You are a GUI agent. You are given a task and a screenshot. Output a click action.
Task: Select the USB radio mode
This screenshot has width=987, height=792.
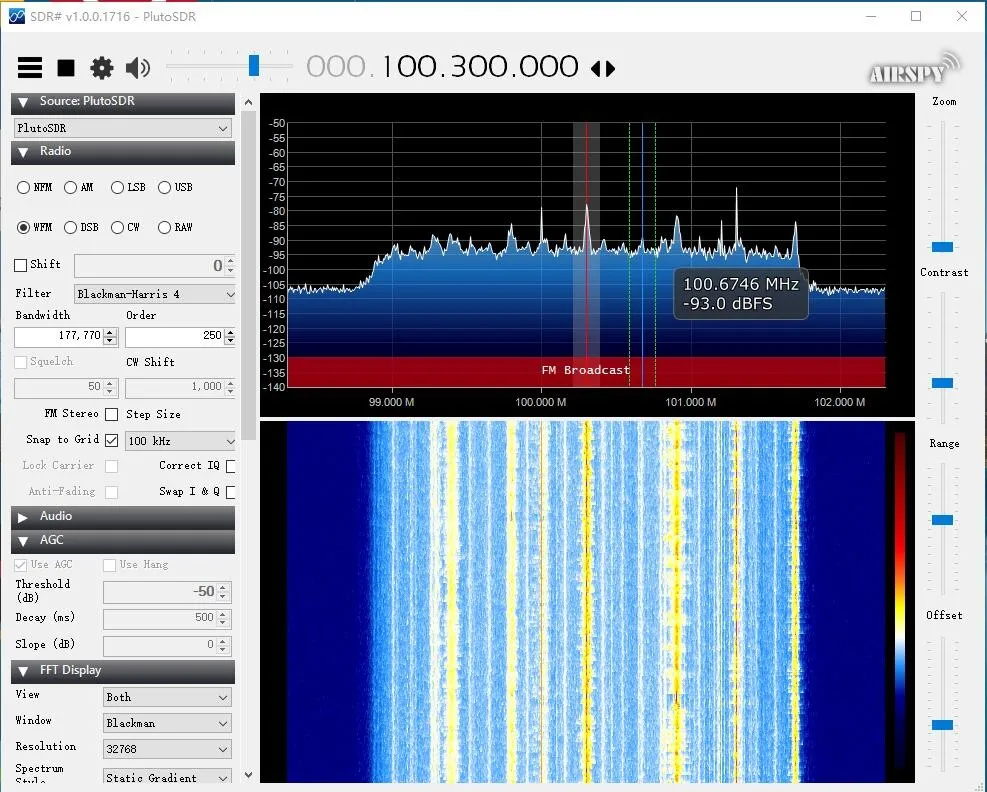tap(164, 188)
